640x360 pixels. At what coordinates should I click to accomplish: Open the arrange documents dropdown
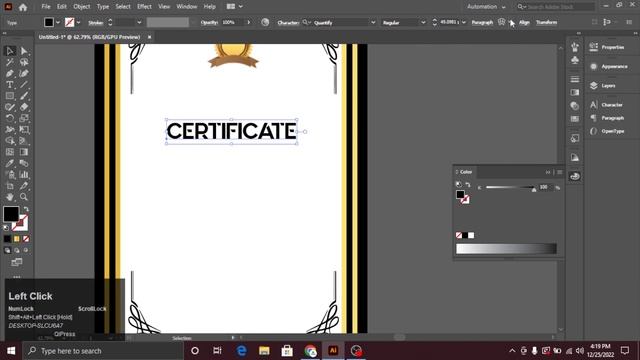point(235,7)
